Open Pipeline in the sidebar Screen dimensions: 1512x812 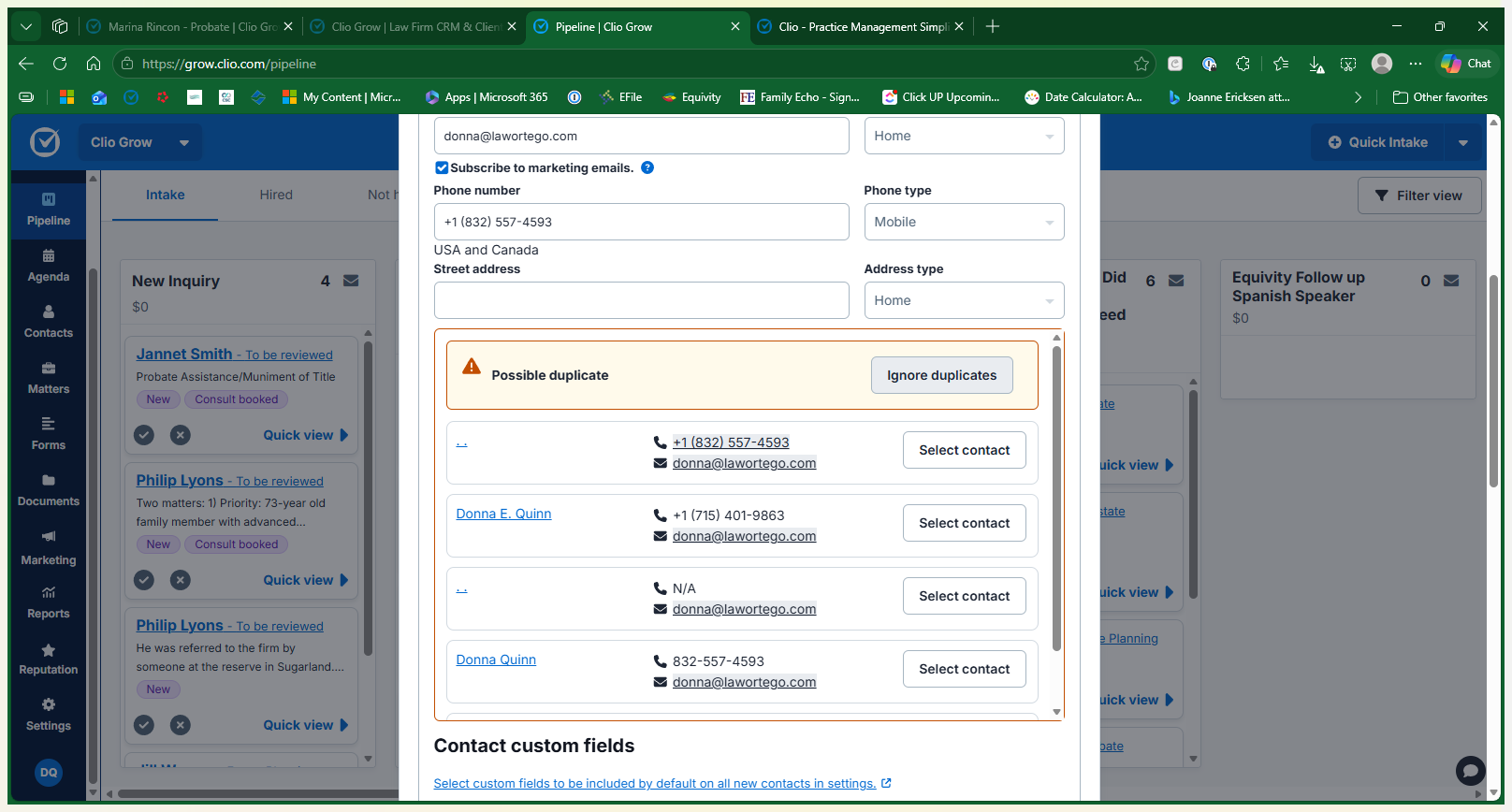pos(49,210)
